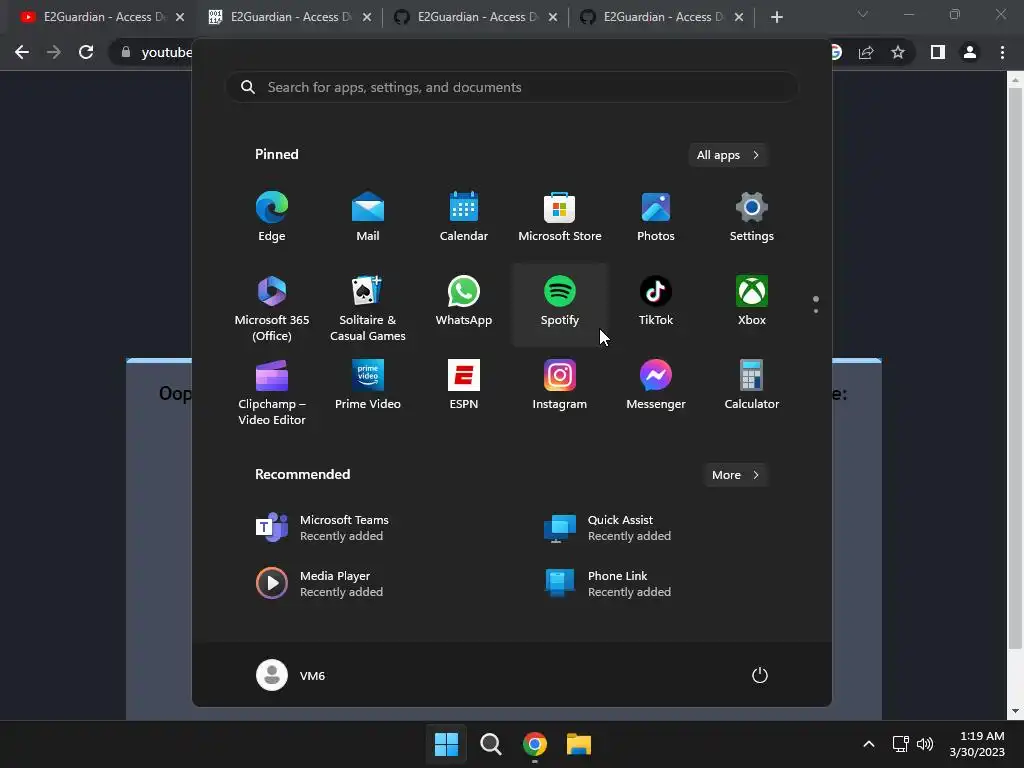Launch Spotify
This screenshot has width=1024, height=768.
pos(560,304)
